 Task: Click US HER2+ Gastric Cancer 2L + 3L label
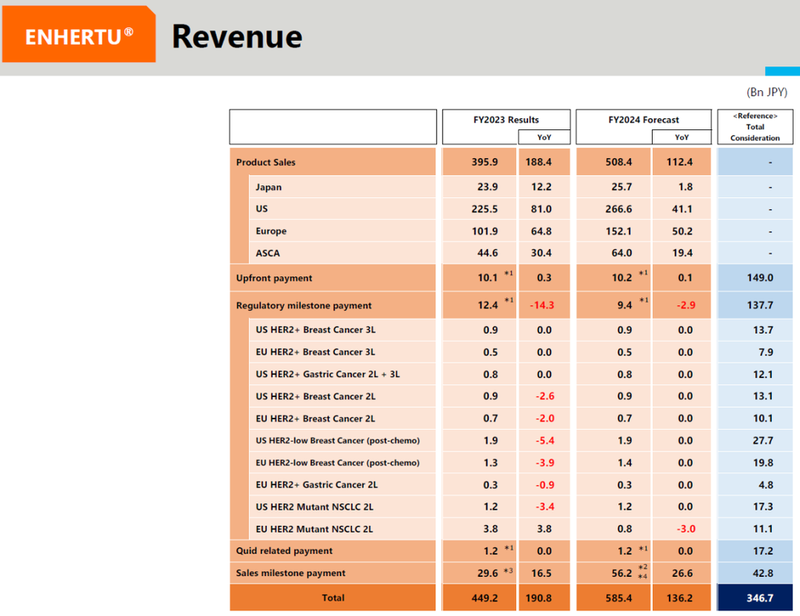pos(328,374)
